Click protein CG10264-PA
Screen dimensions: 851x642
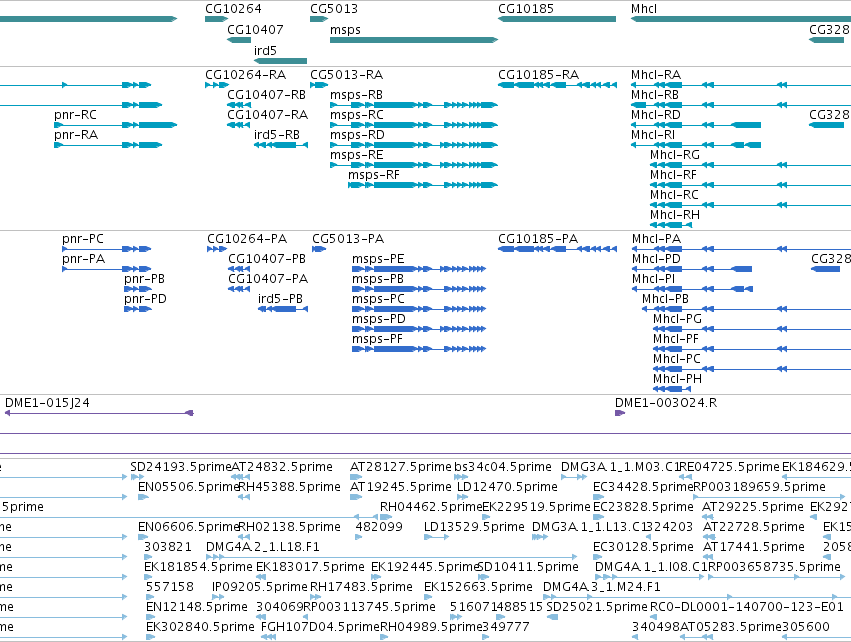(x=247, y=239)
